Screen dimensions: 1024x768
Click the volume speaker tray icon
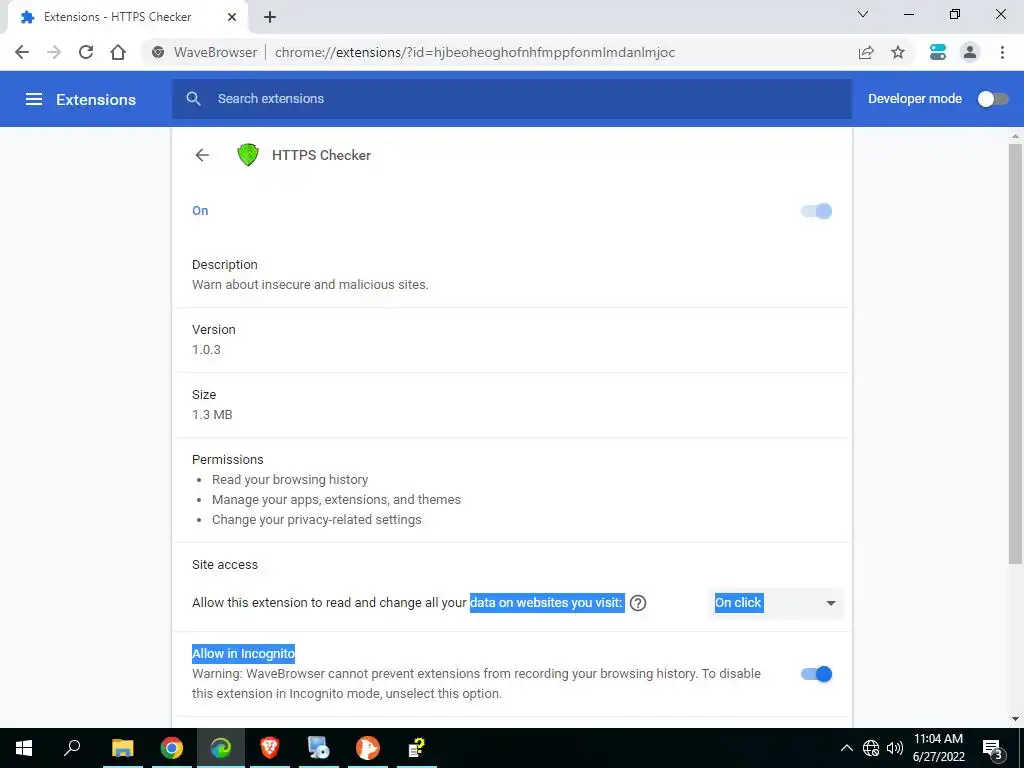[894, 748]
